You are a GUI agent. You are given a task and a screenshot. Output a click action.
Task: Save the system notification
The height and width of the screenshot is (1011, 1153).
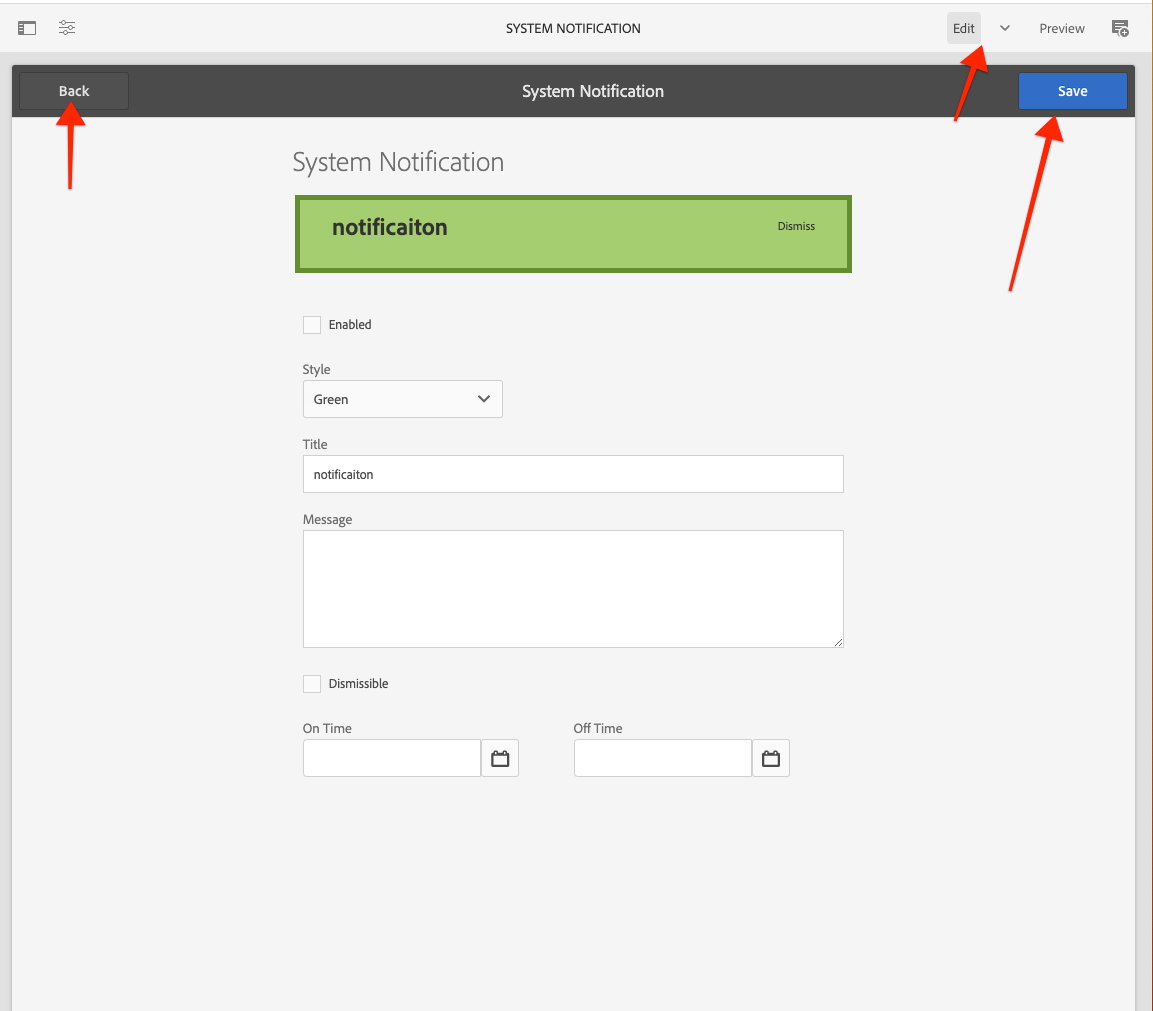(1072, 91)
